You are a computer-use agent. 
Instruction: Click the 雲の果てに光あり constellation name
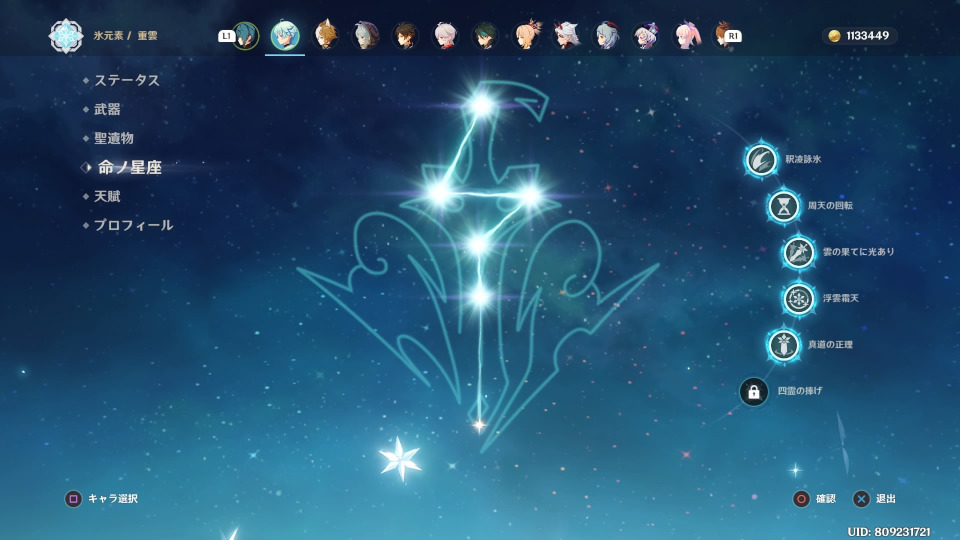coord(858,252)
